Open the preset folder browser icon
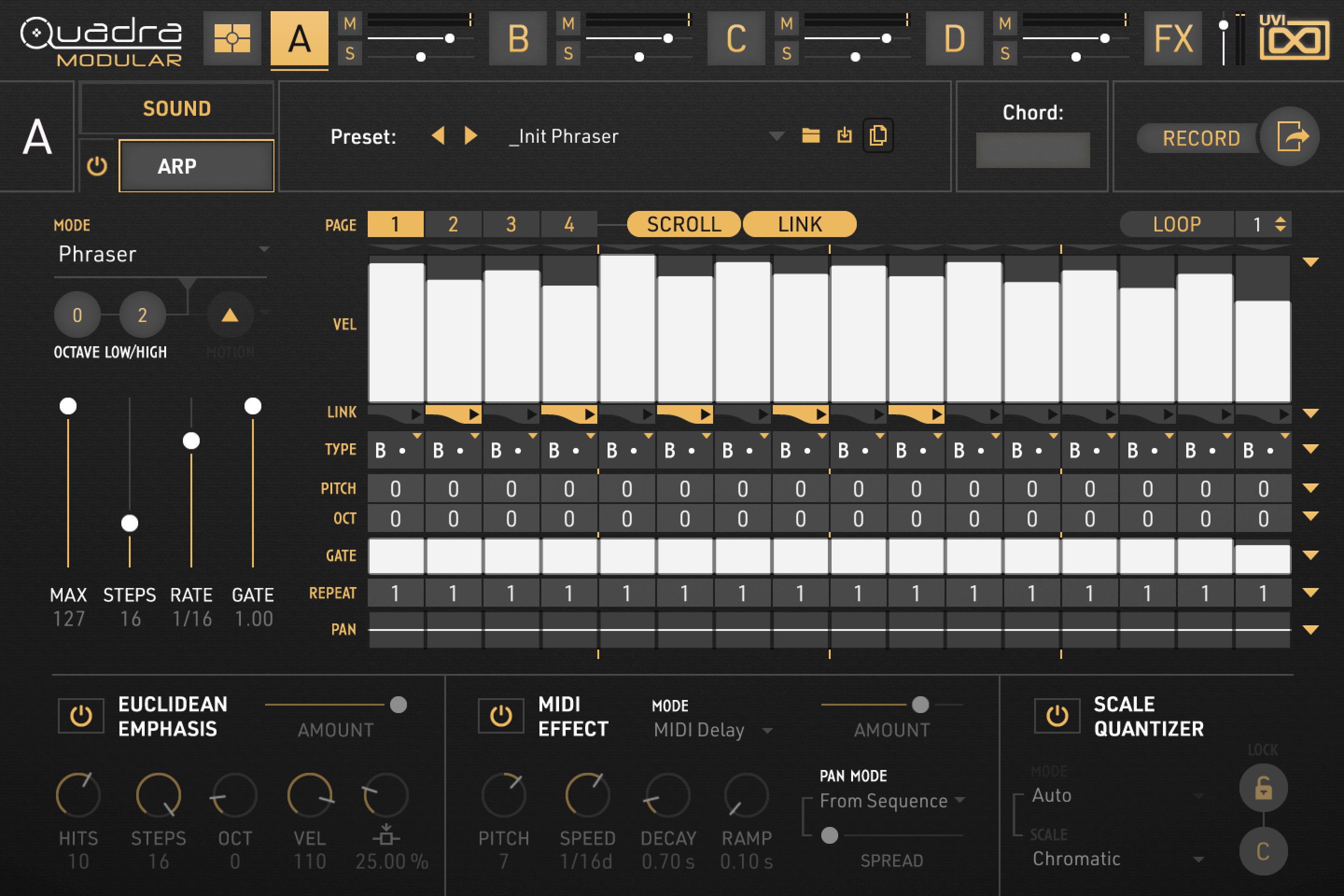 click(x=812, y=136)
